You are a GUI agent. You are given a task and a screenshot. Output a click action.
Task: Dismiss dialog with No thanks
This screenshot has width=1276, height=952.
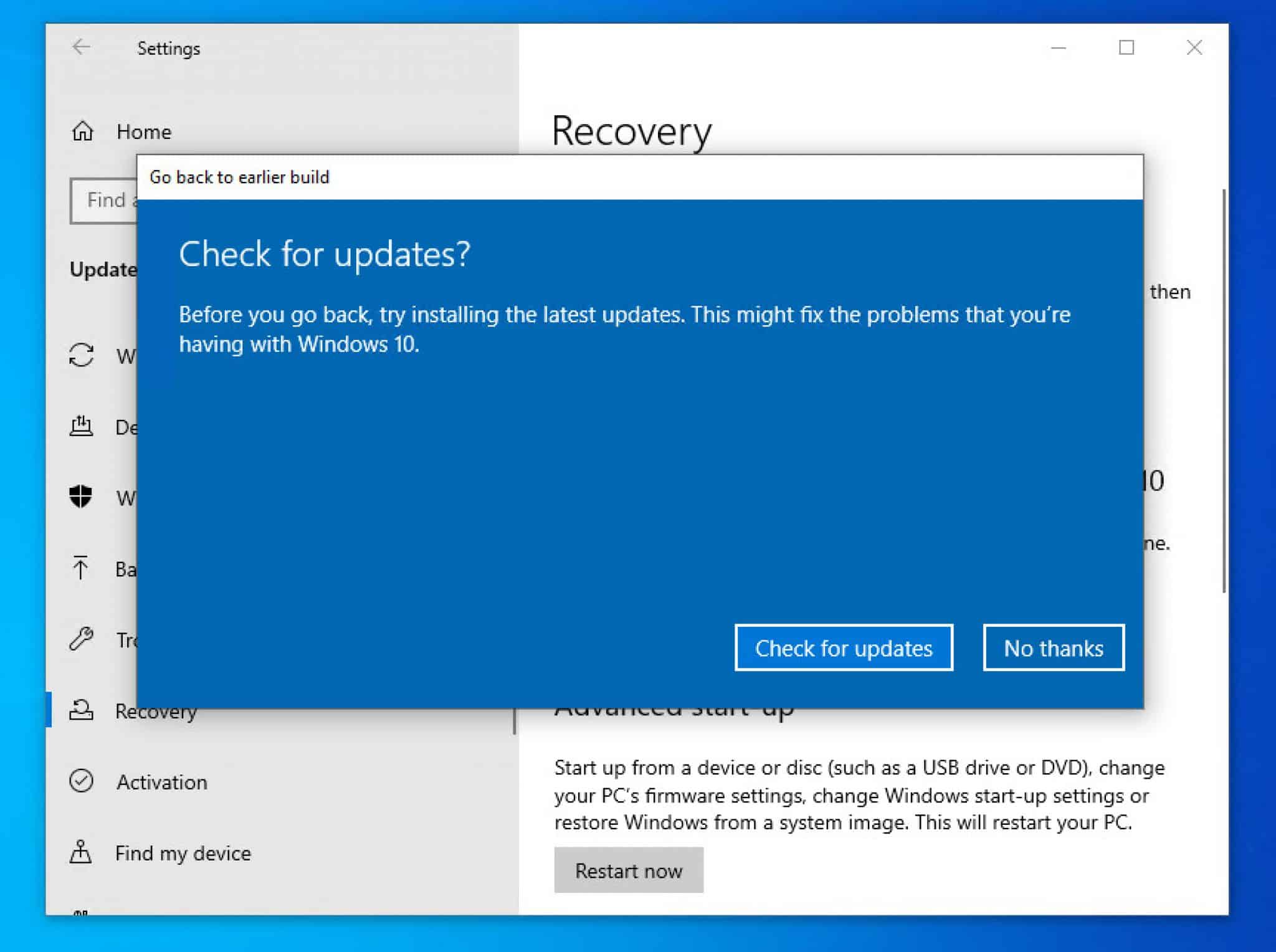coord(1053,648)
